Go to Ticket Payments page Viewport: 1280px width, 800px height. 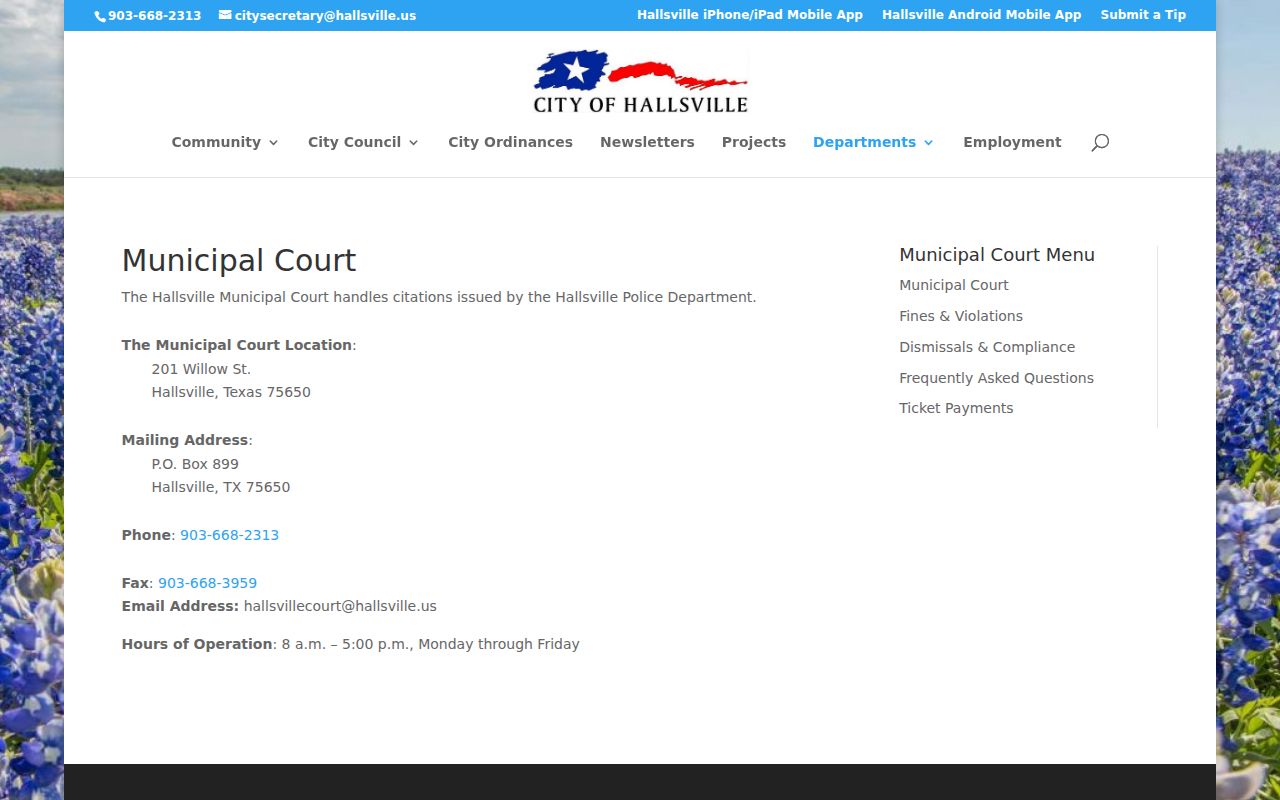956,408
